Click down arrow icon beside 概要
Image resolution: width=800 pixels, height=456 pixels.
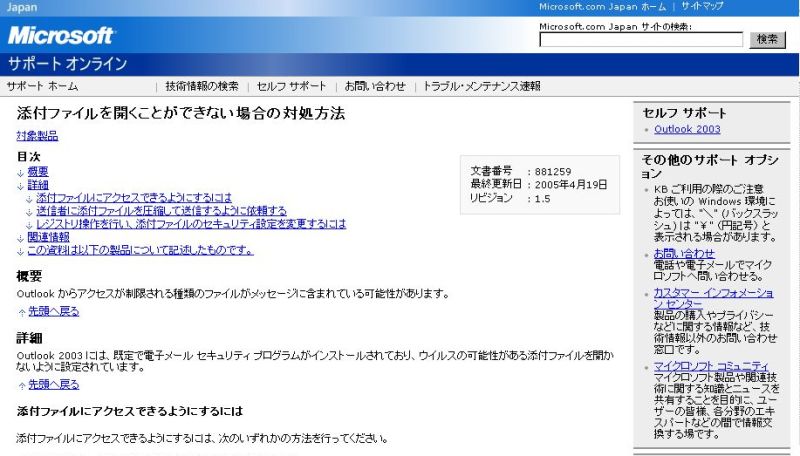click(20, 173)
